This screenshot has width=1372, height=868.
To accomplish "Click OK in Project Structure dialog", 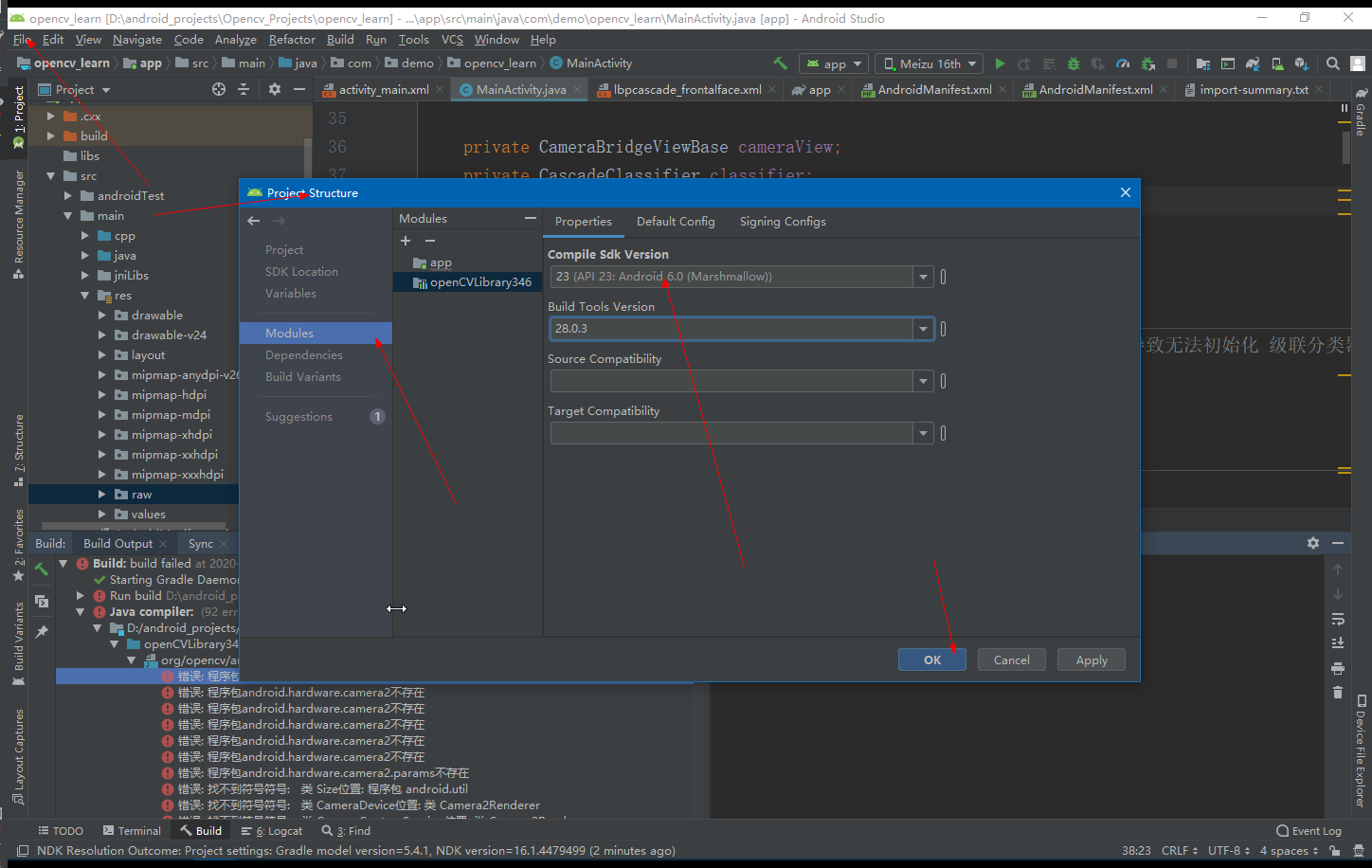I will point(932,660).
